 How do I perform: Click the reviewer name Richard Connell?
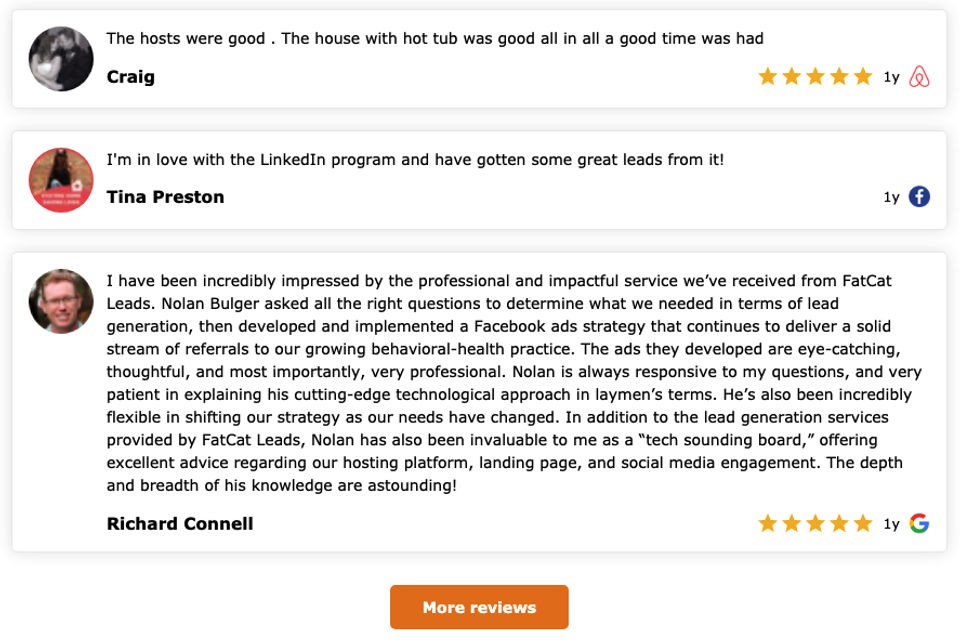tap(180, 524)
